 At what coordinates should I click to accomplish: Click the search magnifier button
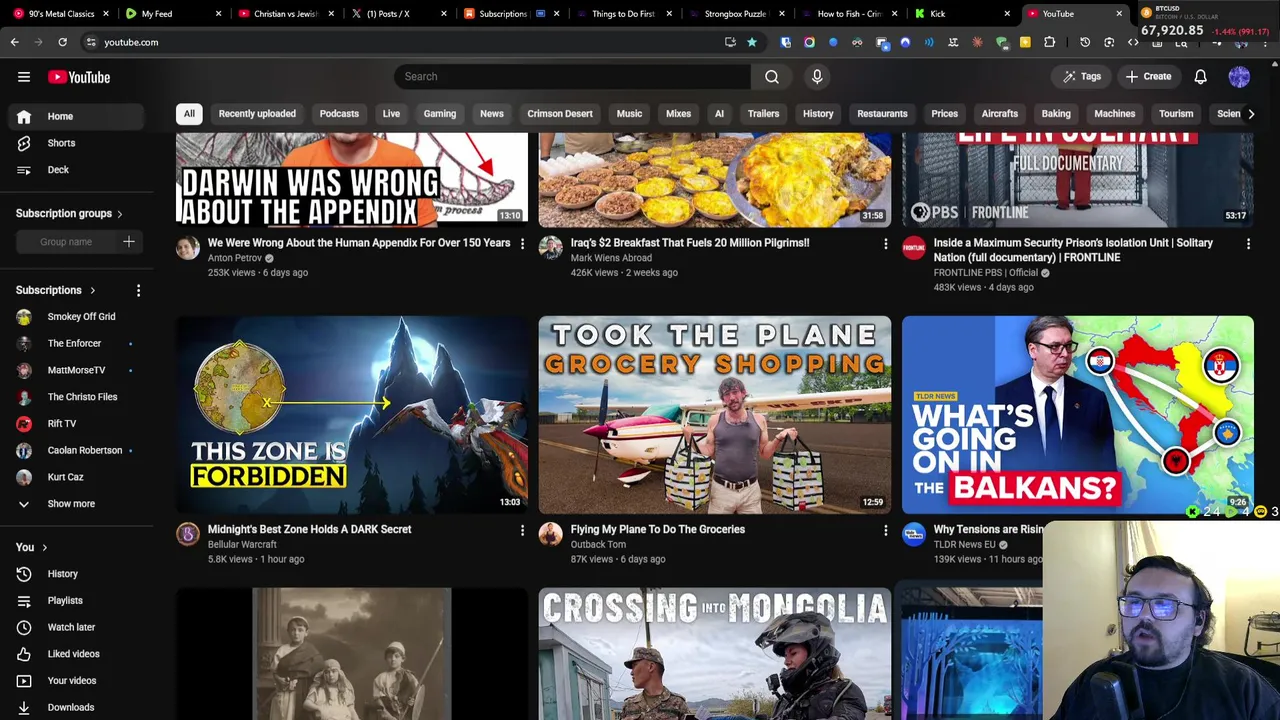772,77
